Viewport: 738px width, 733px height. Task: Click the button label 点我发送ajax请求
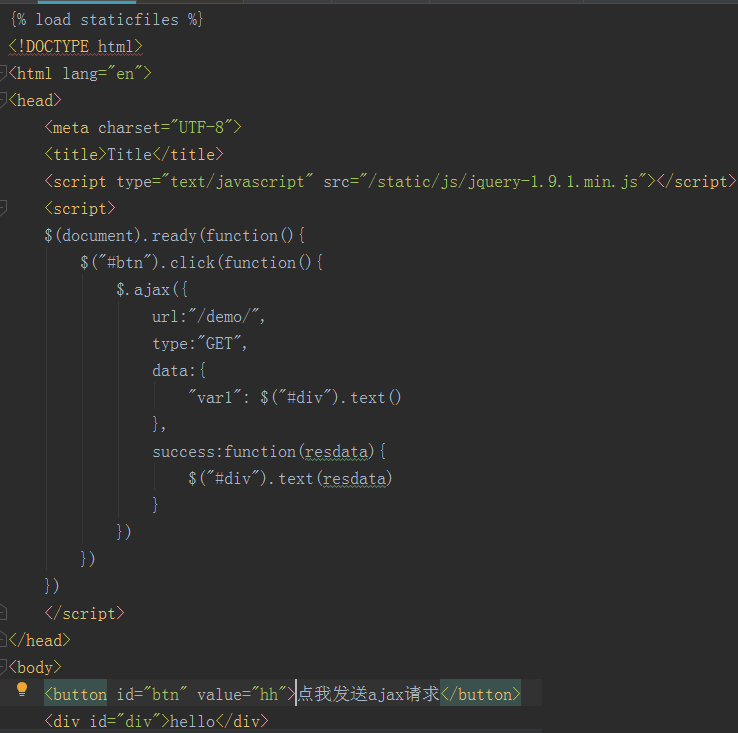pos(369,694)
